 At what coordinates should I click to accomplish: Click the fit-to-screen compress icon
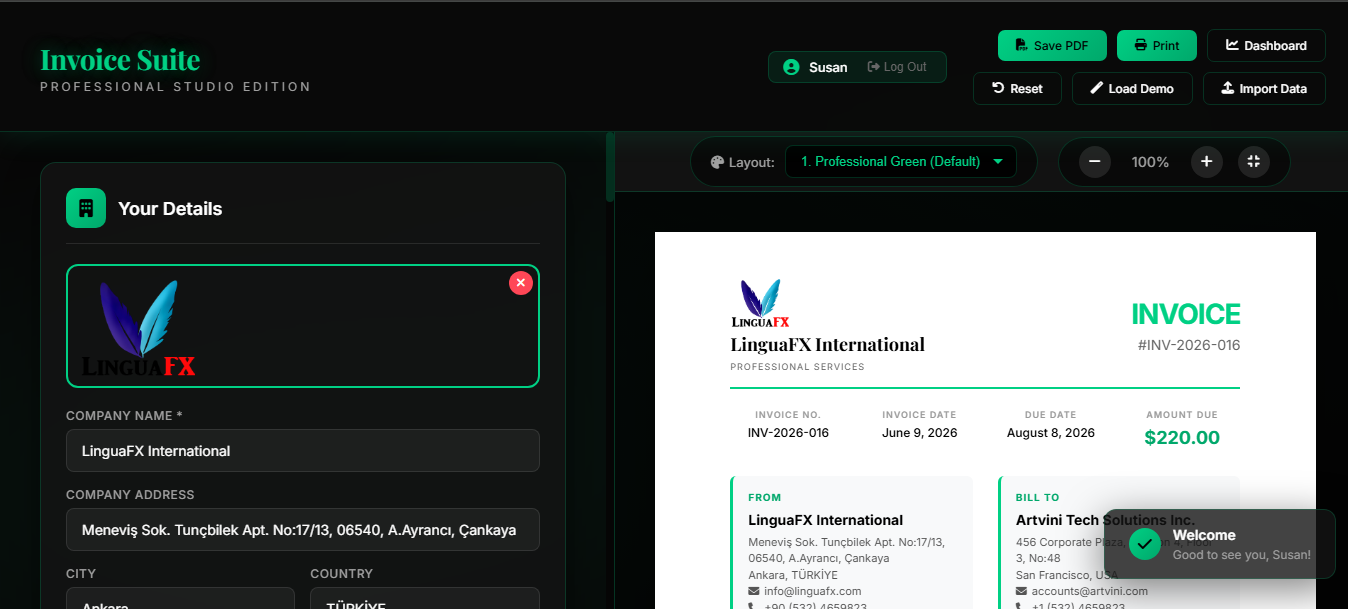[1254, 161]
